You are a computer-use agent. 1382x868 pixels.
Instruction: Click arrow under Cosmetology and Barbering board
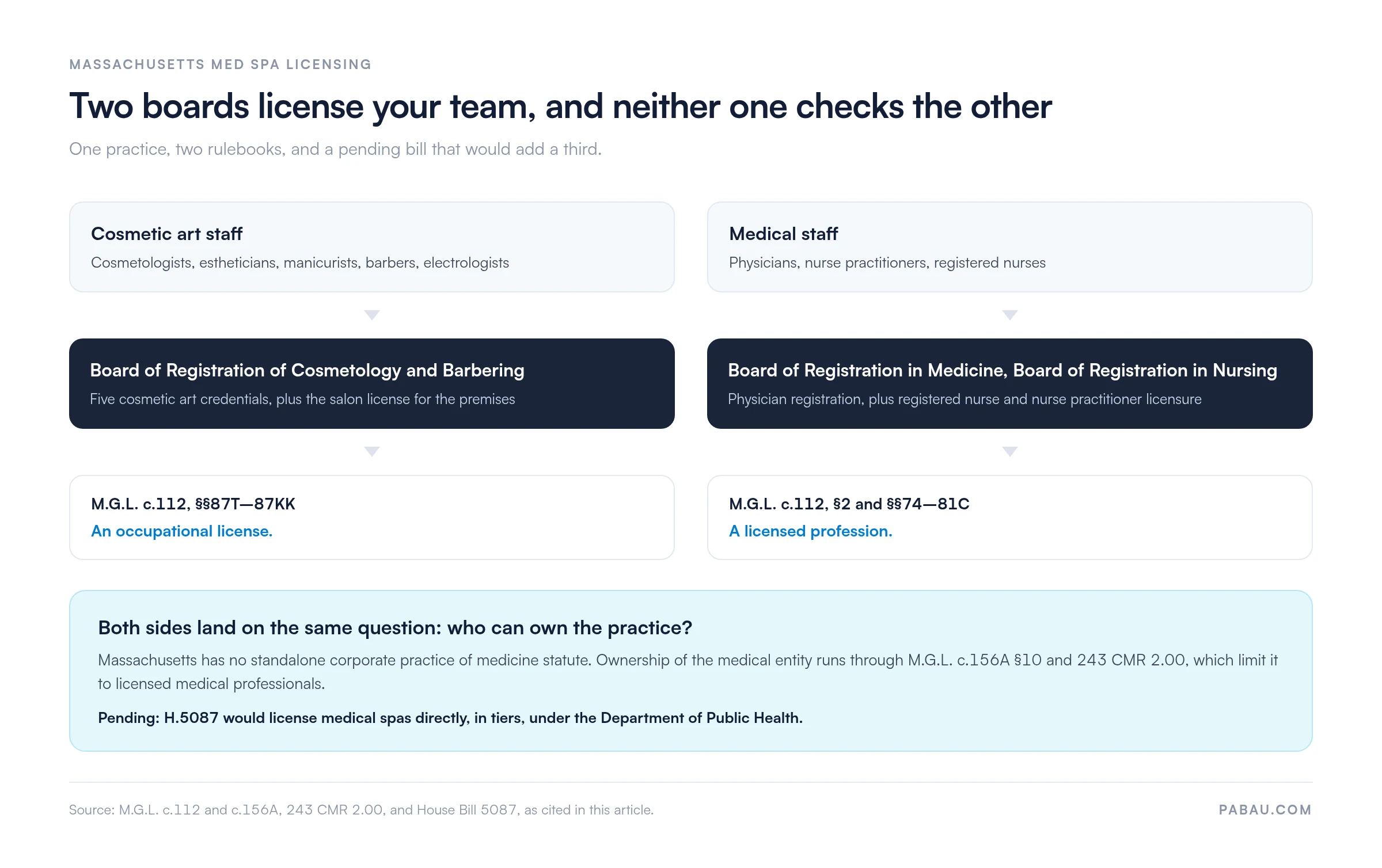pyautogui.click(x=372, y=451)
